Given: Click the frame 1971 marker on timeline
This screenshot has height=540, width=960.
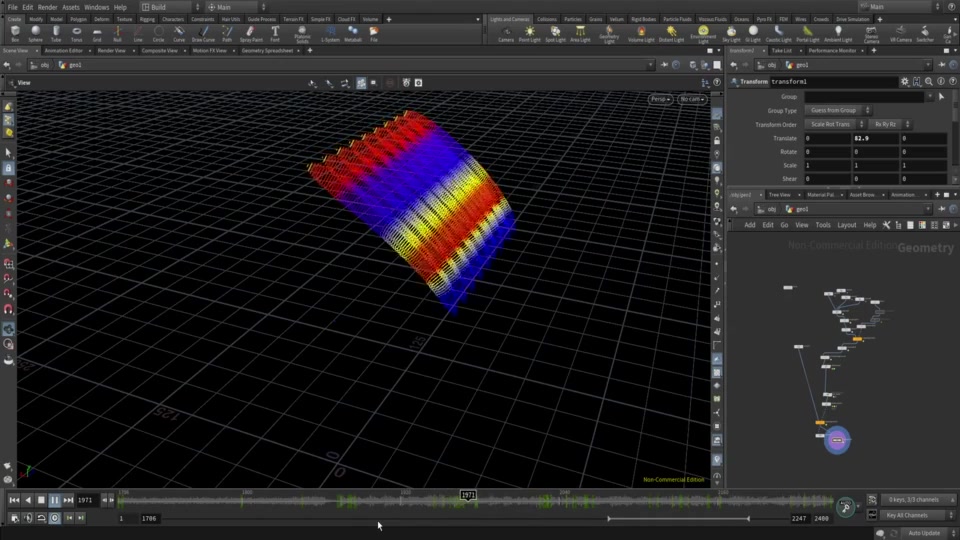Looking at the screenshot, I should click(x=467, y=495).
